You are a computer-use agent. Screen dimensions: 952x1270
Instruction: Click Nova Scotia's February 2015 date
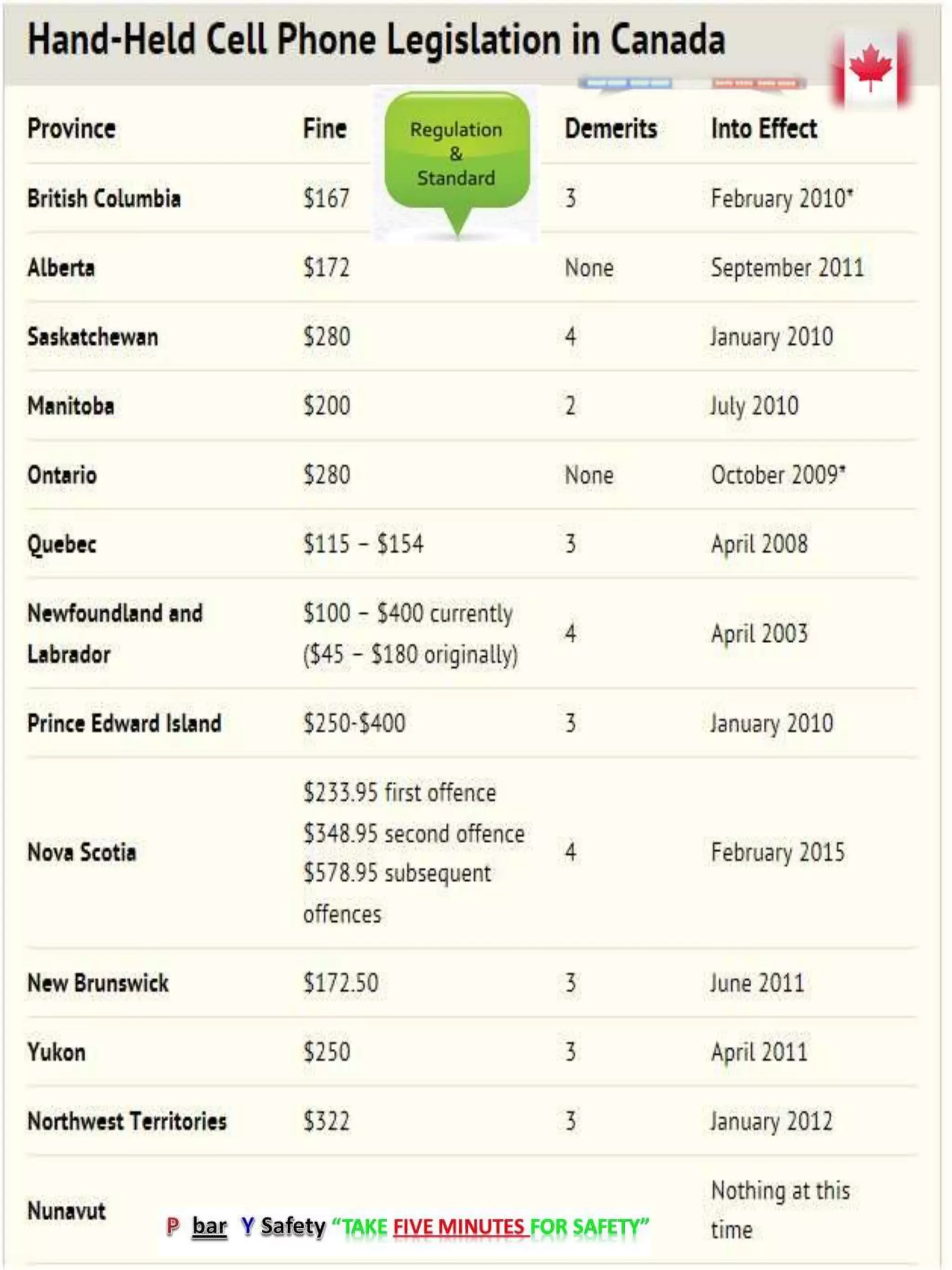[x=778, y=852]
